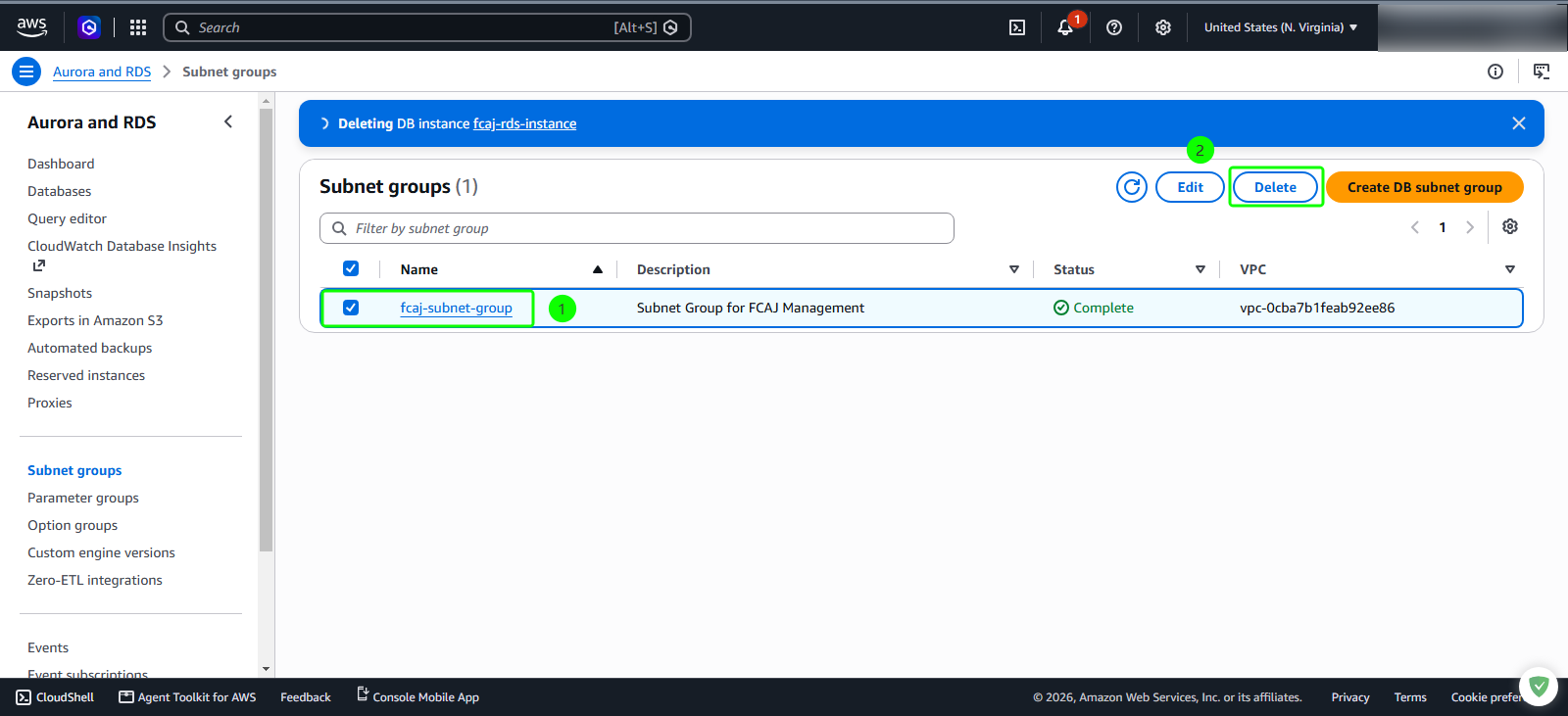Image resolution: width=1568 pixels, height=716 pixels.
Task: Uncheck the fcaj-subnet-group row checkbox
Action: [351, 308]
